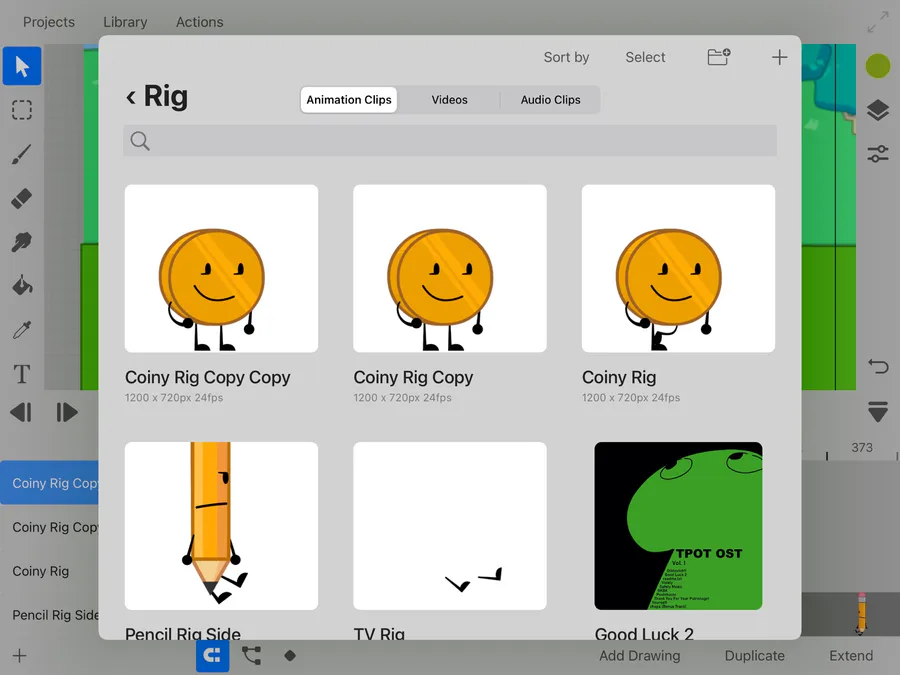The height and width of the screenshot is (675, 900).
Task: Open the Sort by options
Action: 567,57
